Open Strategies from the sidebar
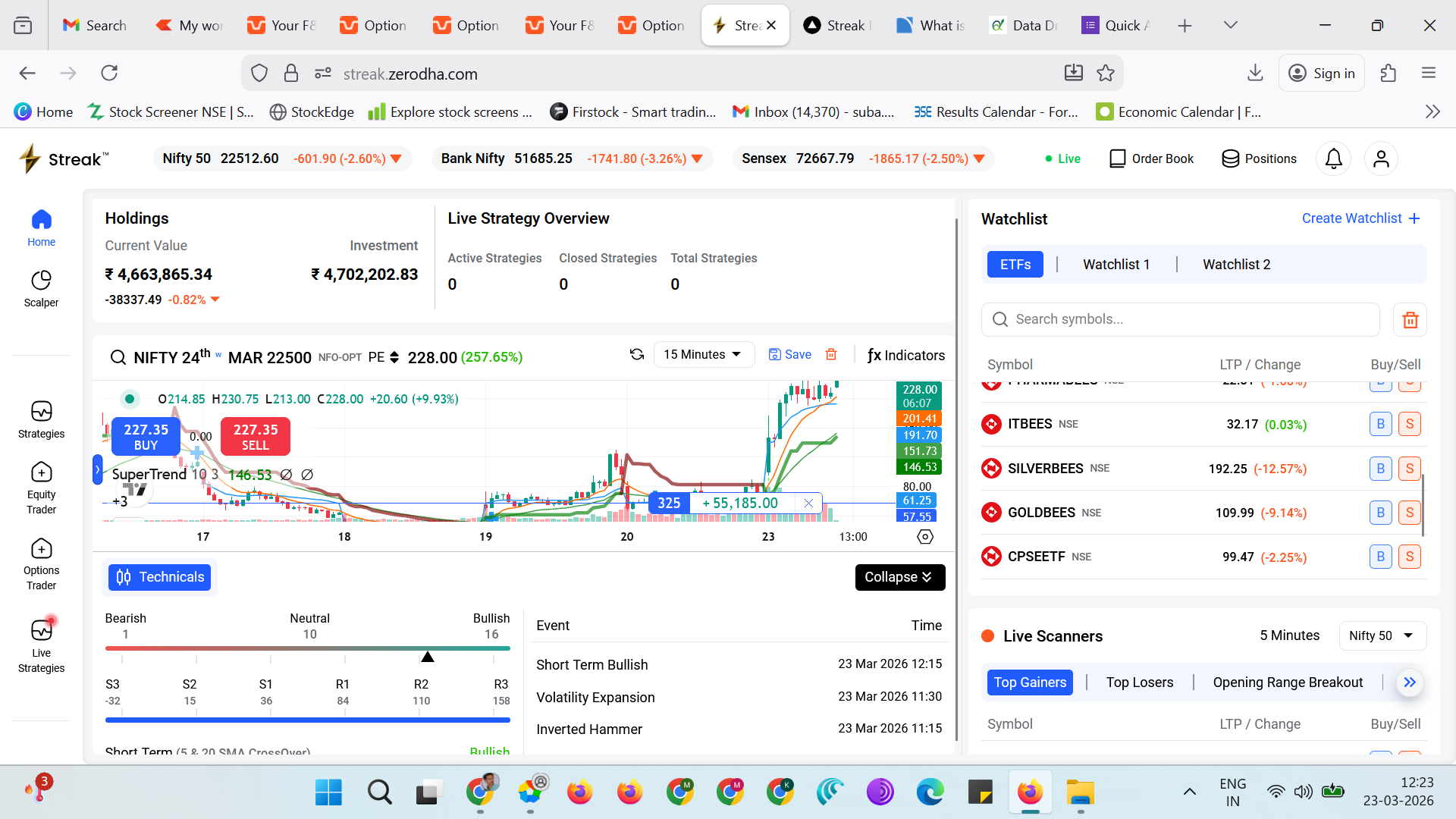1456x819 pixels. click(x=41, y=419)
